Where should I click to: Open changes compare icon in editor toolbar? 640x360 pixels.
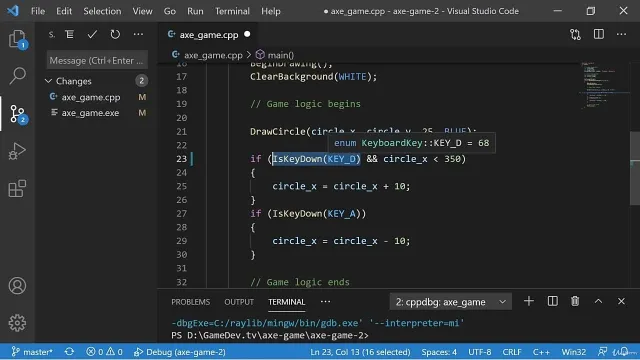[x=576, y=35]
